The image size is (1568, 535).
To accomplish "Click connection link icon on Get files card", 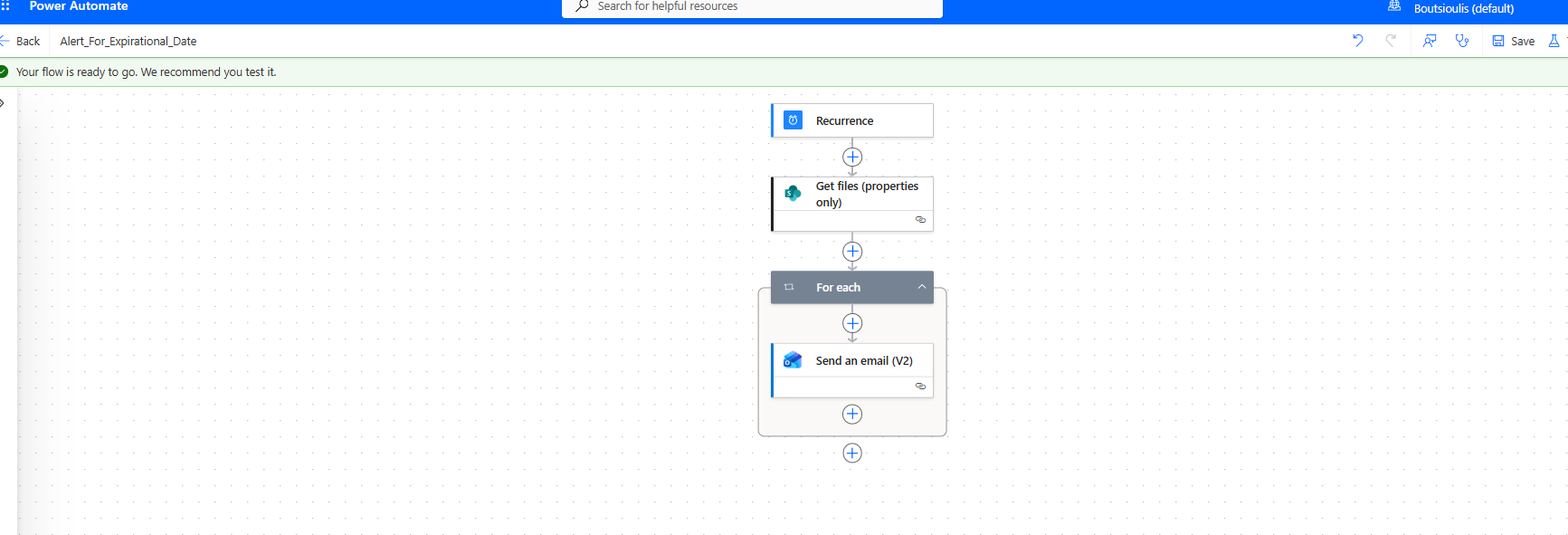I will coord(920,220).
